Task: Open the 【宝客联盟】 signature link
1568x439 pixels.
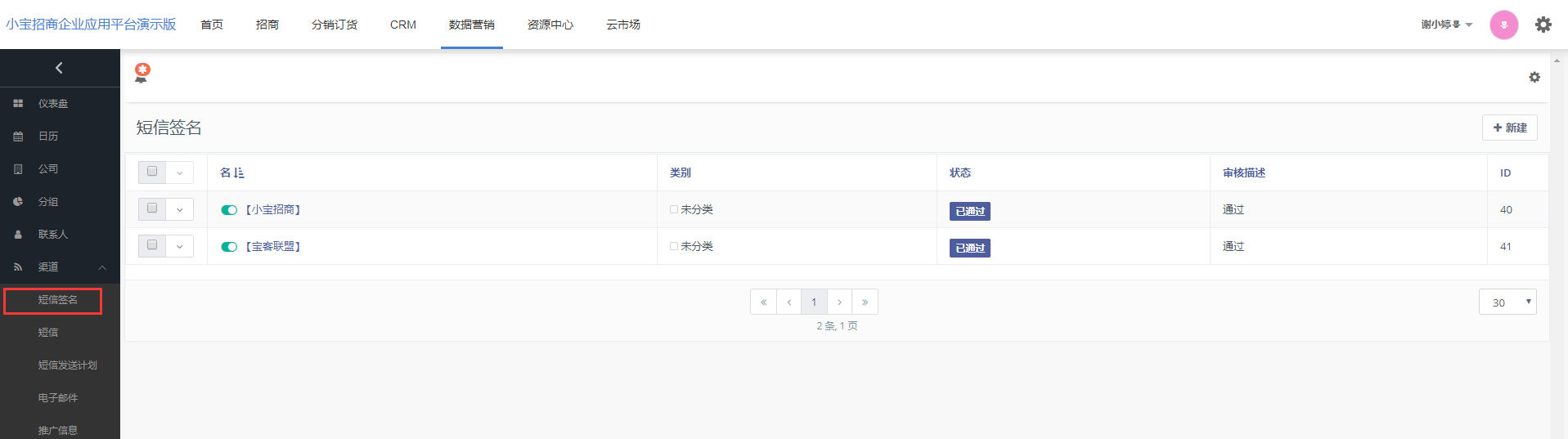Action: [273, 247]
